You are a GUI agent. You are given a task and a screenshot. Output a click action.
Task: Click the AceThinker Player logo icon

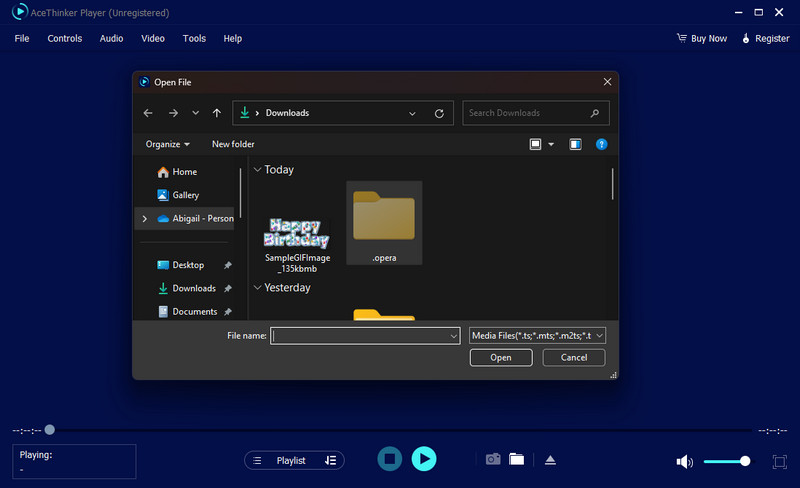[x=19, y=12]
